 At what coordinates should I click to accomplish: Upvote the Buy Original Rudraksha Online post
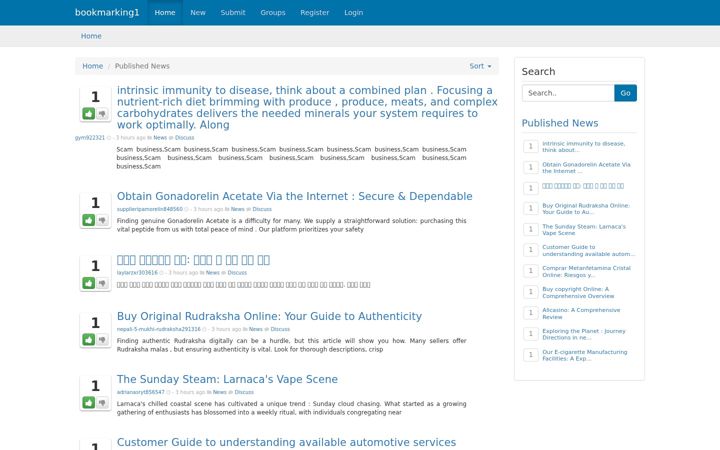(89, 340)
